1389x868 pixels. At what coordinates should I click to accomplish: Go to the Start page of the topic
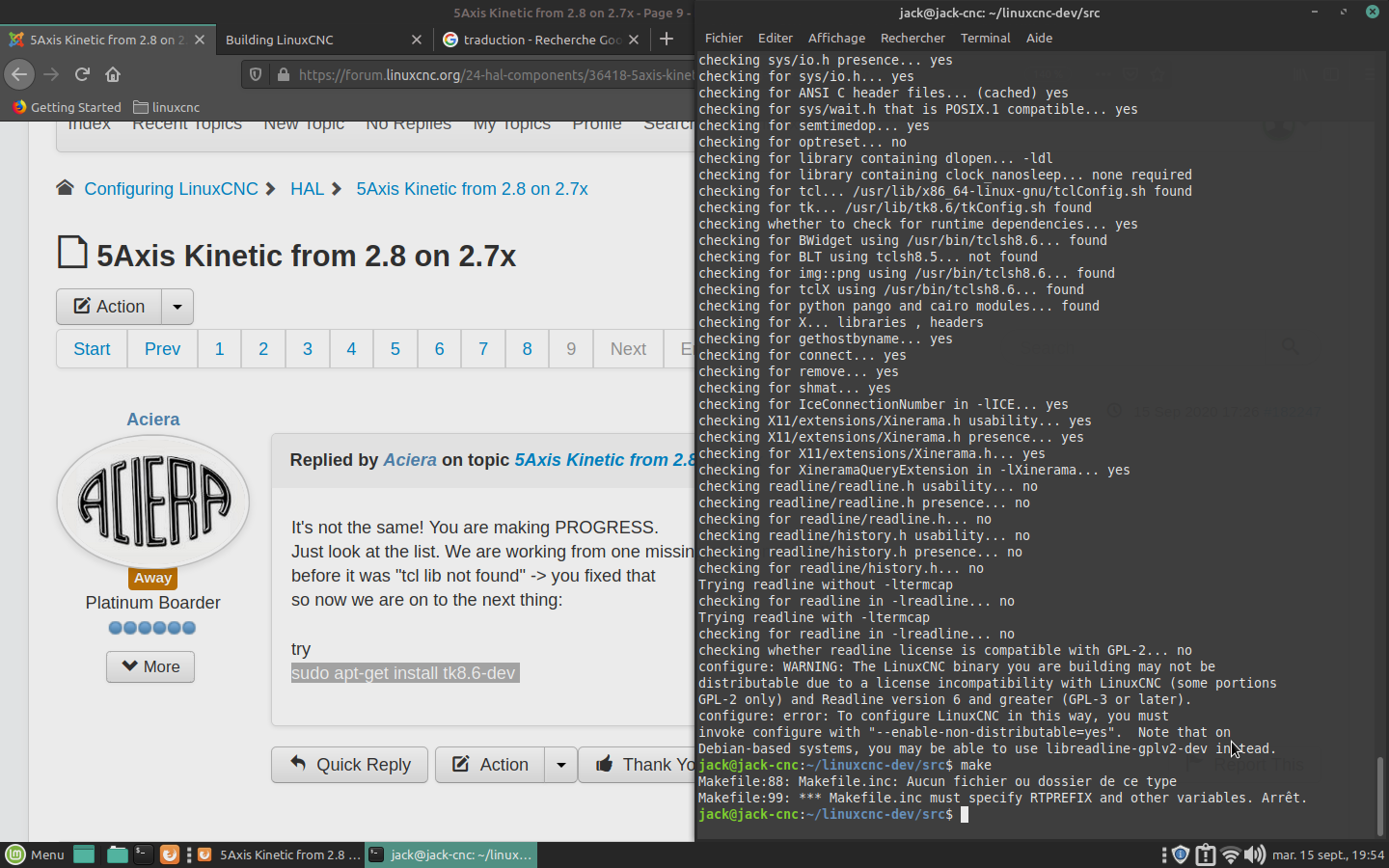click(x=92, y=349)
